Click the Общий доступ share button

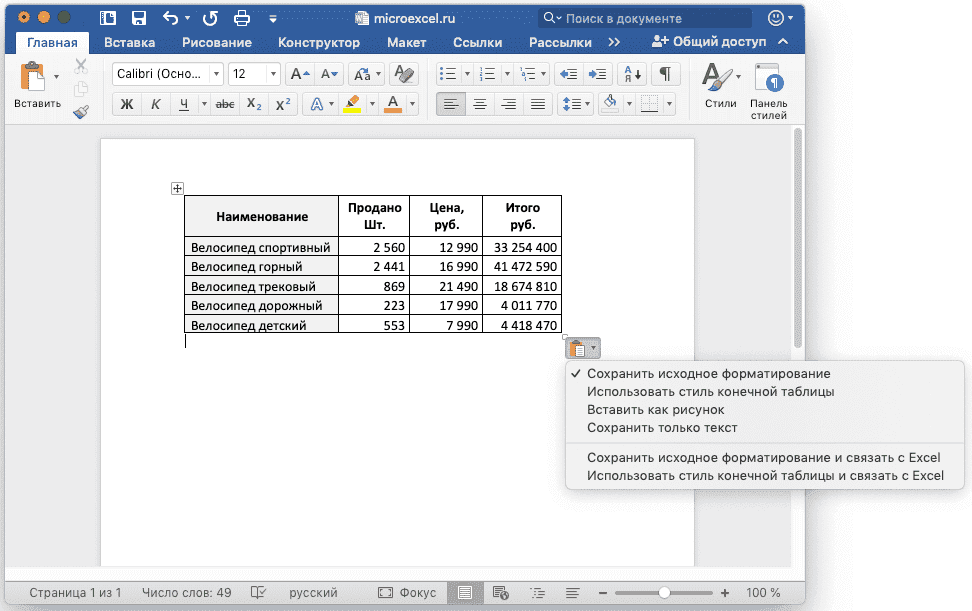pos(708,42)
